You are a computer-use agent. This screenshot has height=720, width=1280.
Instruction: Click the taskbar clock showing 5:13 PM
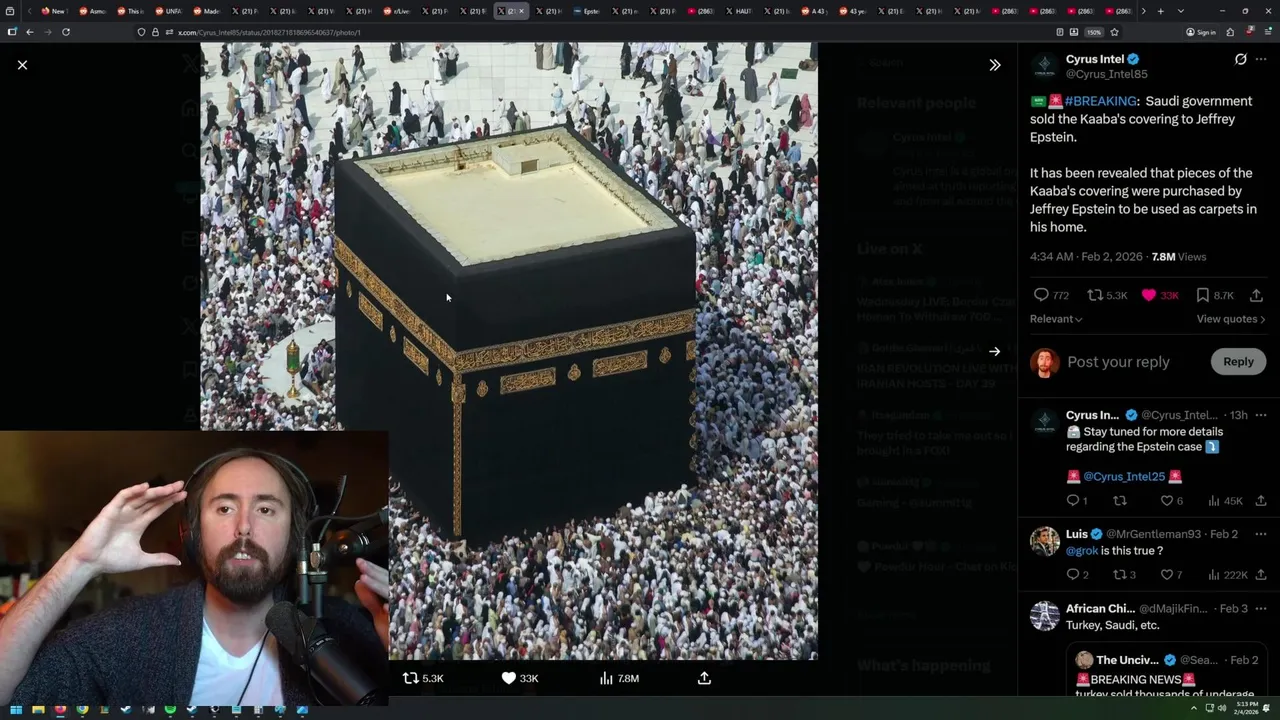(1245, 709)
